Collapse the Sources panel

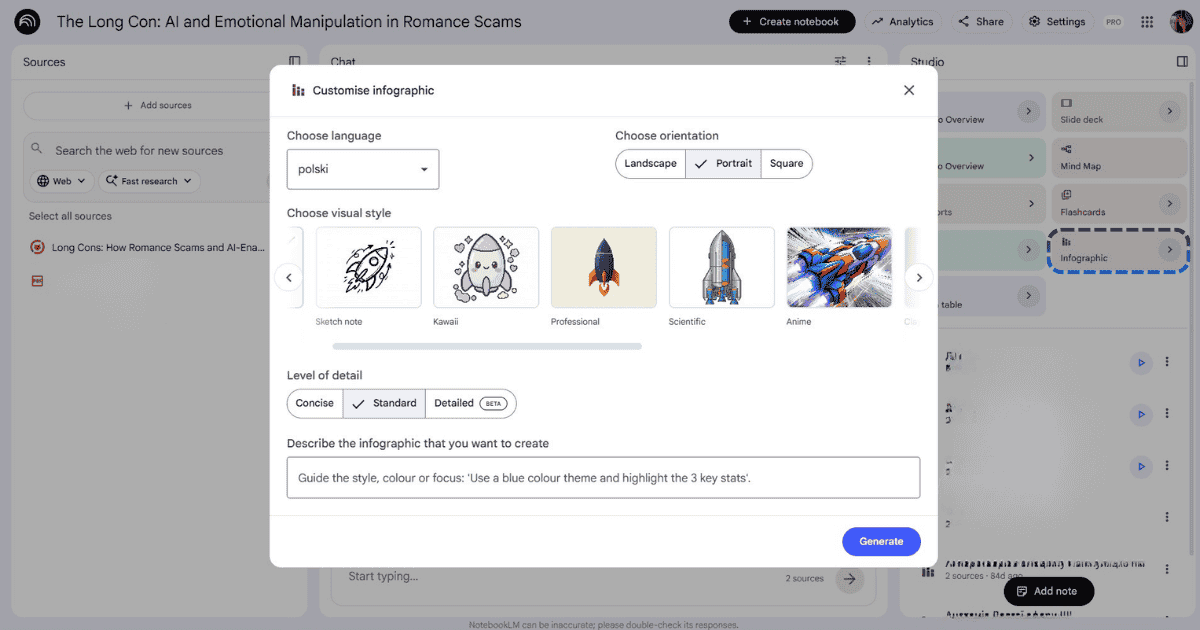tap(295, 61)
